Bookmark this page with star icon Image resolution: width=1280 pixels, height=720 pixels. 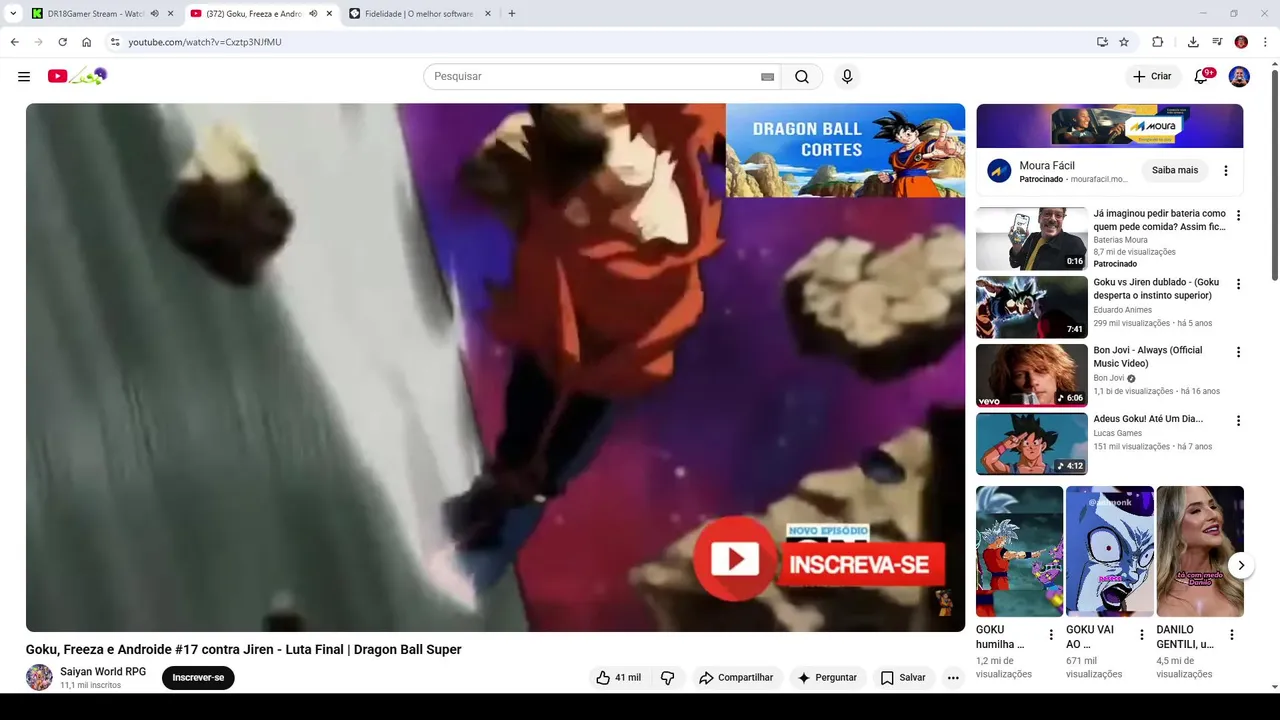point(1124,42)
